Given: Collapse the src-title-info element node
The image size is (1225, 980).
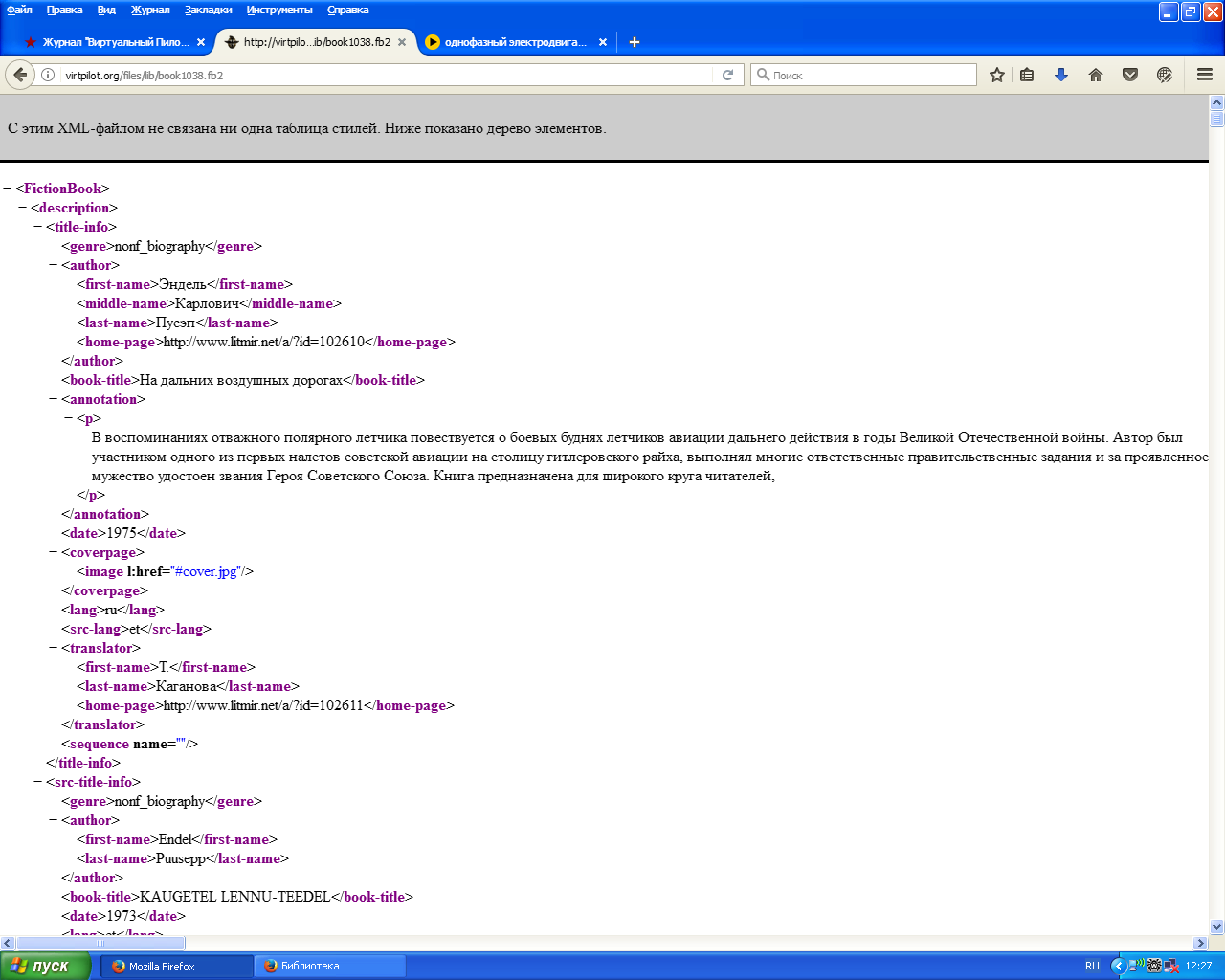Looking at the screenshot, I should coord(38,782).
